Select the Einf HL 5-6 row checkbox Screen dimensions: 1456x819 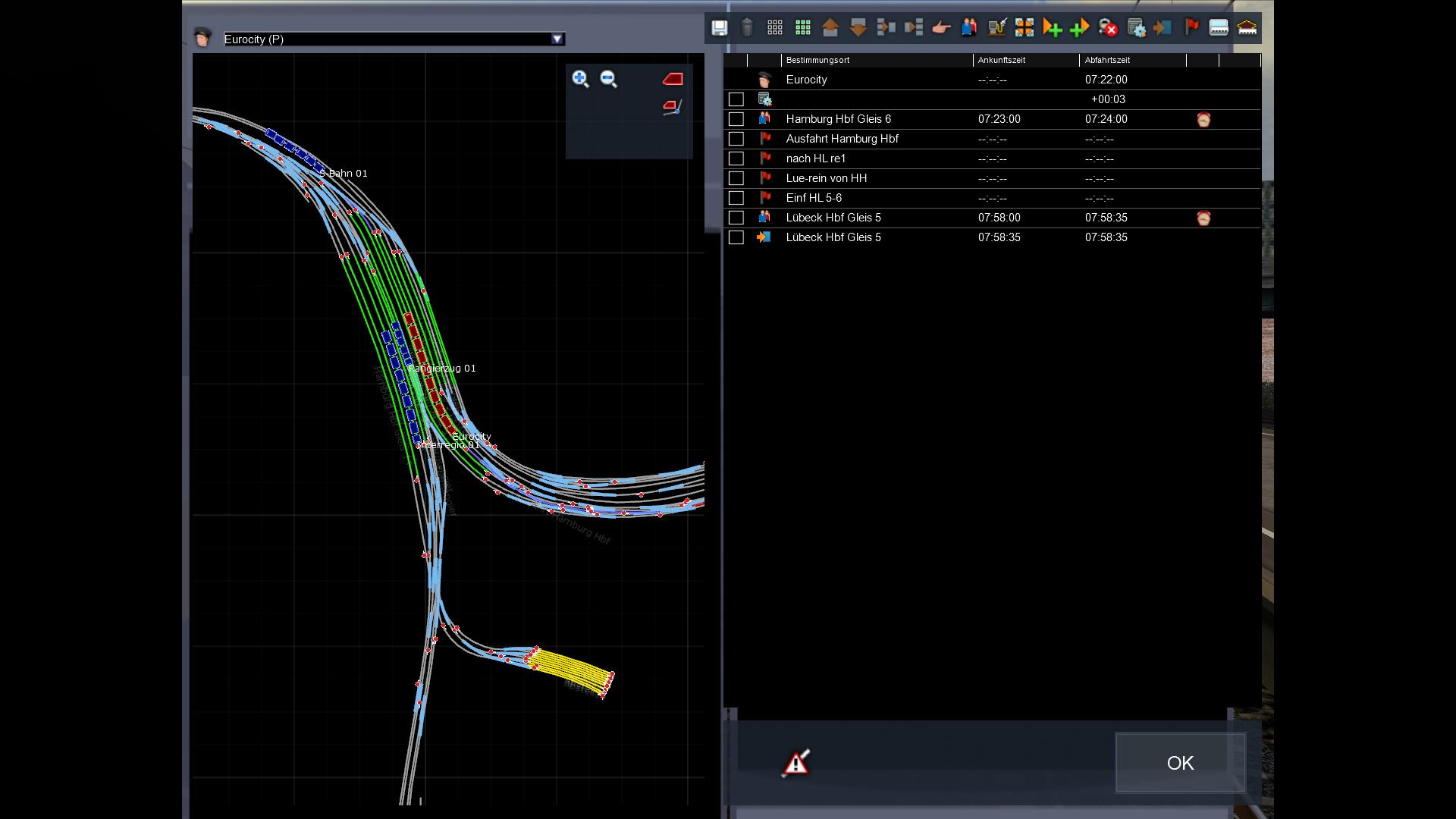coord(736,198)
